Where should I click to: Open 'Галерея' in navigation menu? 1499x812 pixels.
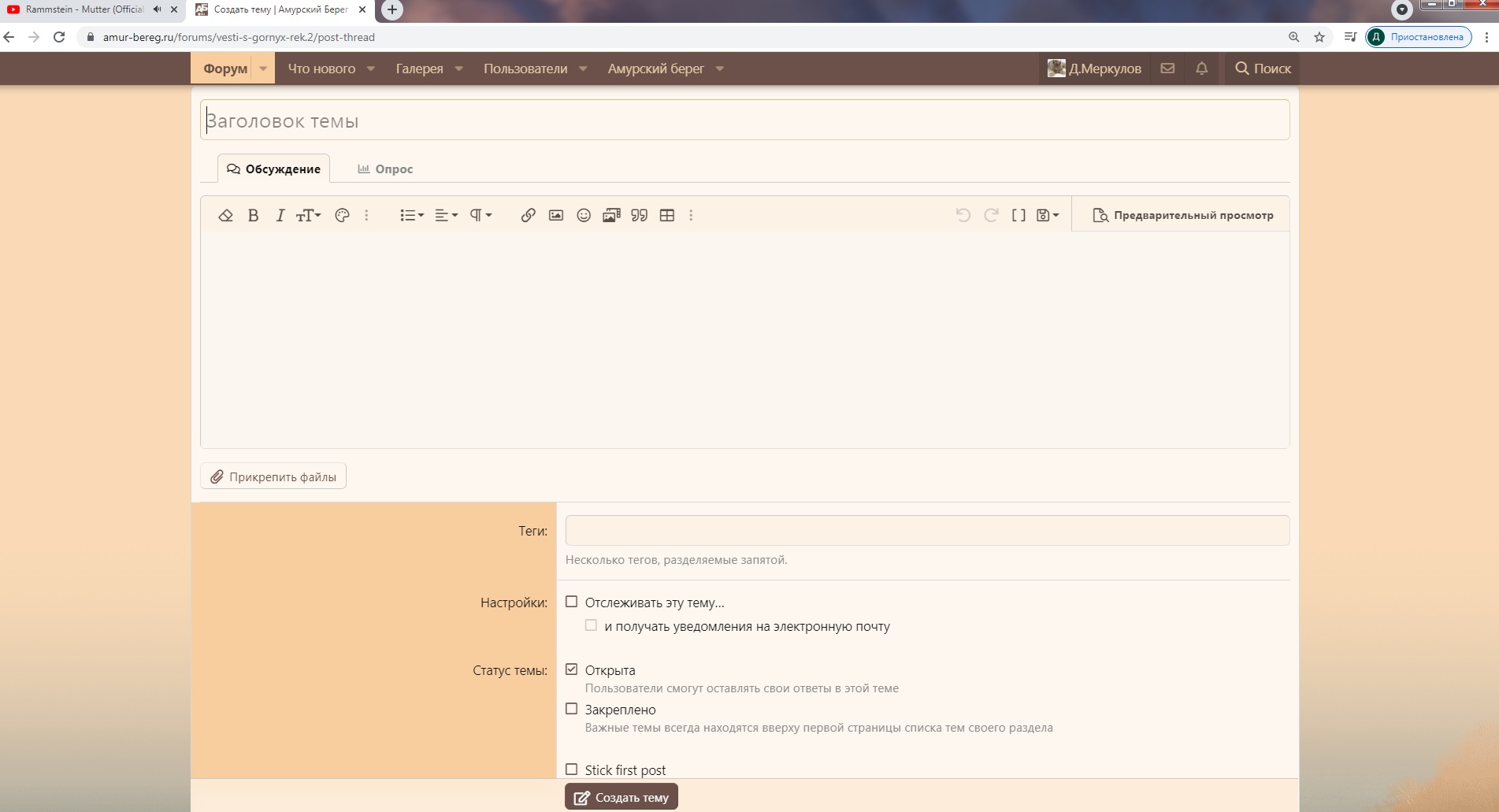pos(419,69)
